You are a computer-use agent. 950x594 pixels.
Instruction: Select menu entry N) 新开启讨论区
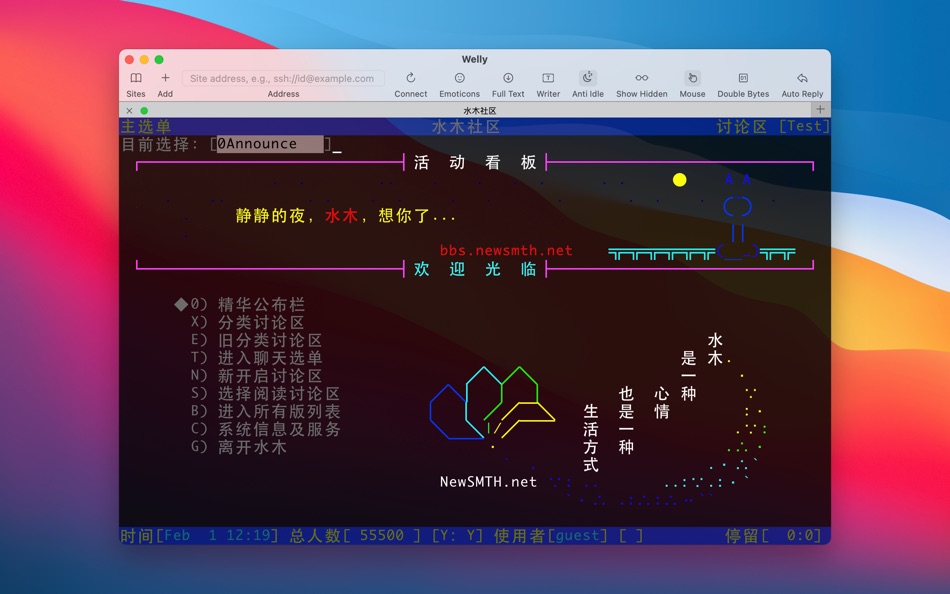(256, 376)
